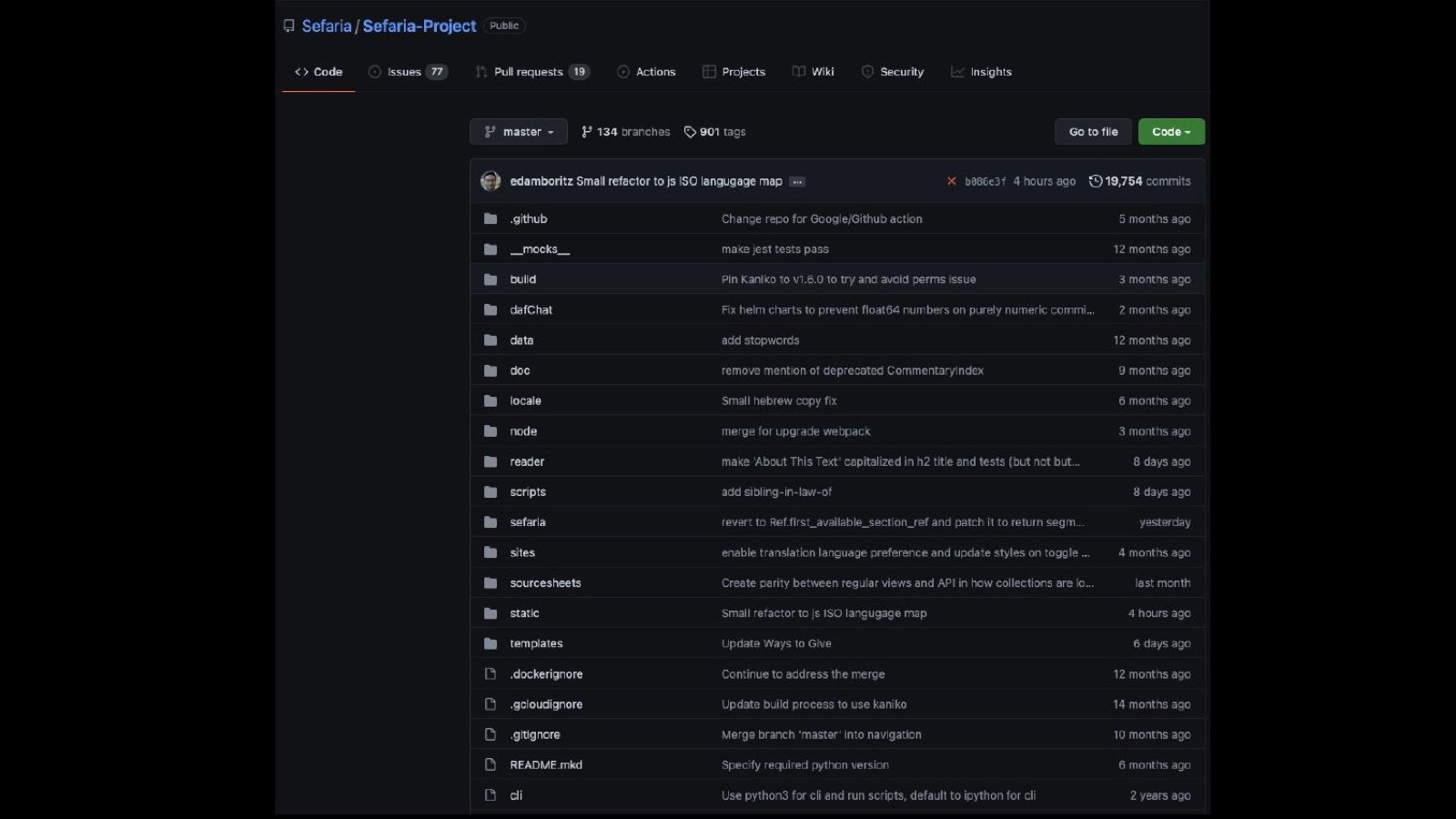Open the Issues tab
Screen dimensions: 1456x819
tap(408, 72)
